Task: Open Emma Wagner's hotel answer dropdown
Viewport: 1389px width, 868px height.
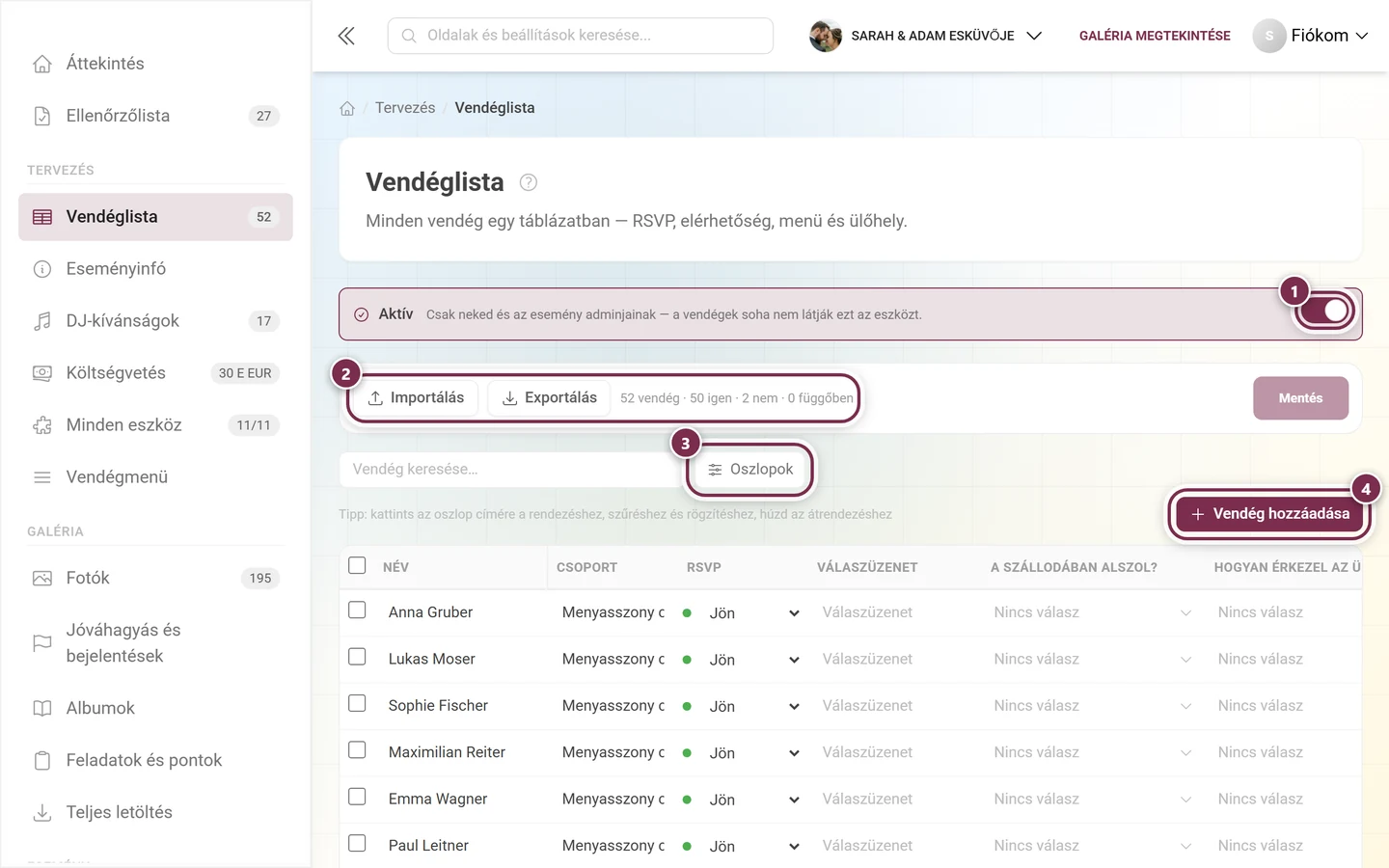Action: (x=1092, y=800)
